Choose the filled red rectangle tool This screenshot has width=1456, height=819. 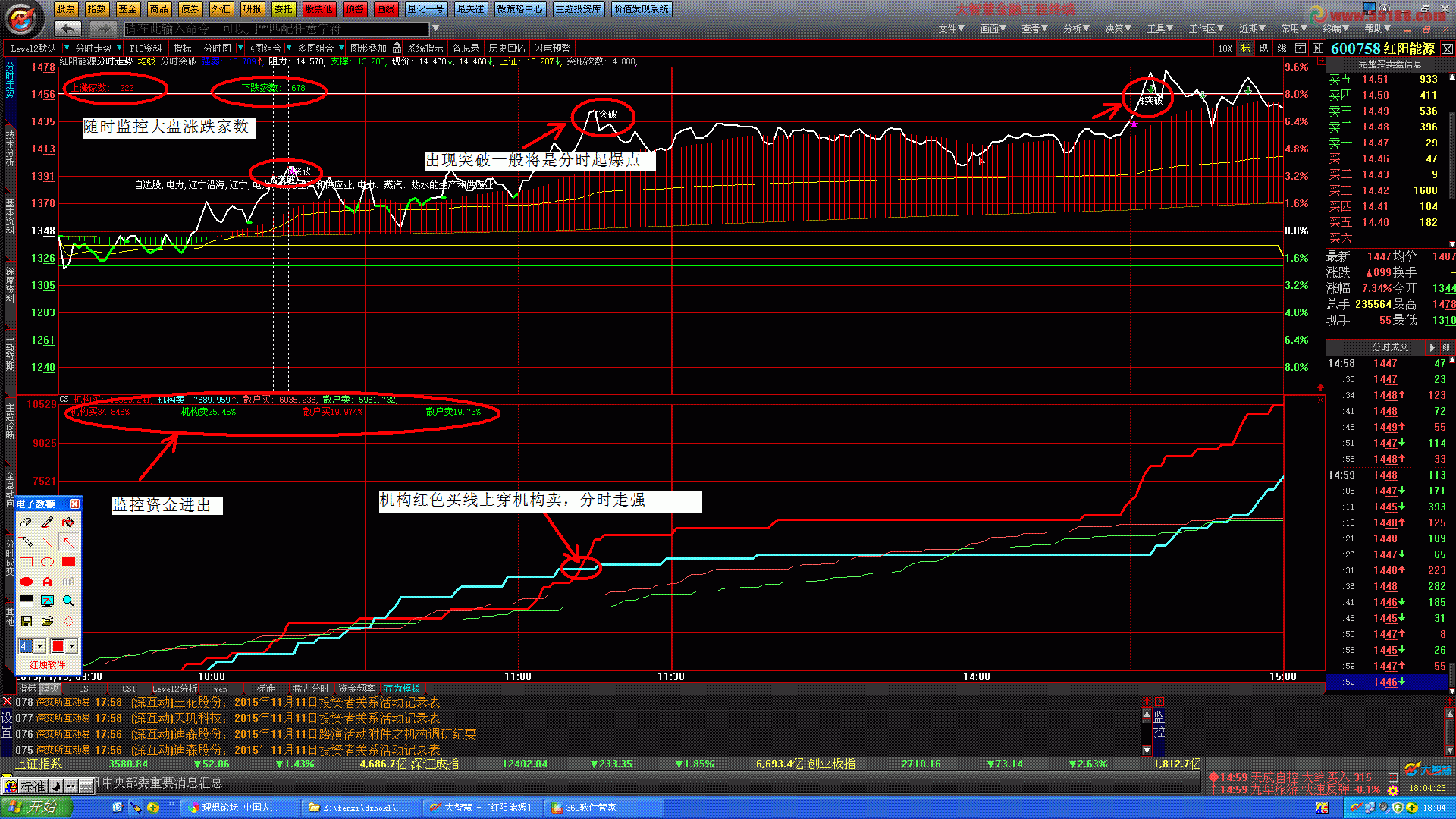[68, 562]
